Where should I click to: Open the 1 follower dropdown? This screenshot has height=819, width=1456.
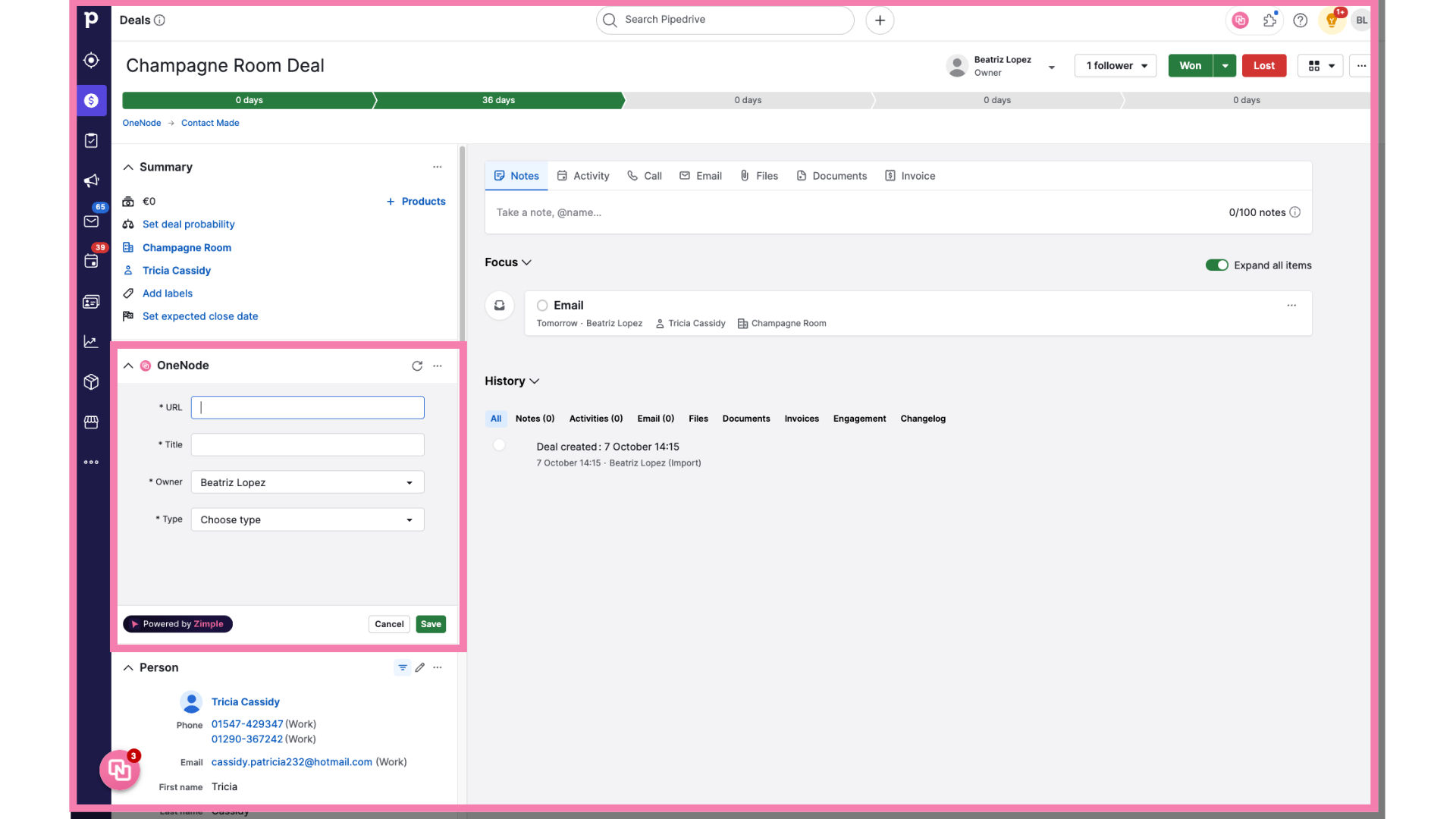(1116, 66)
